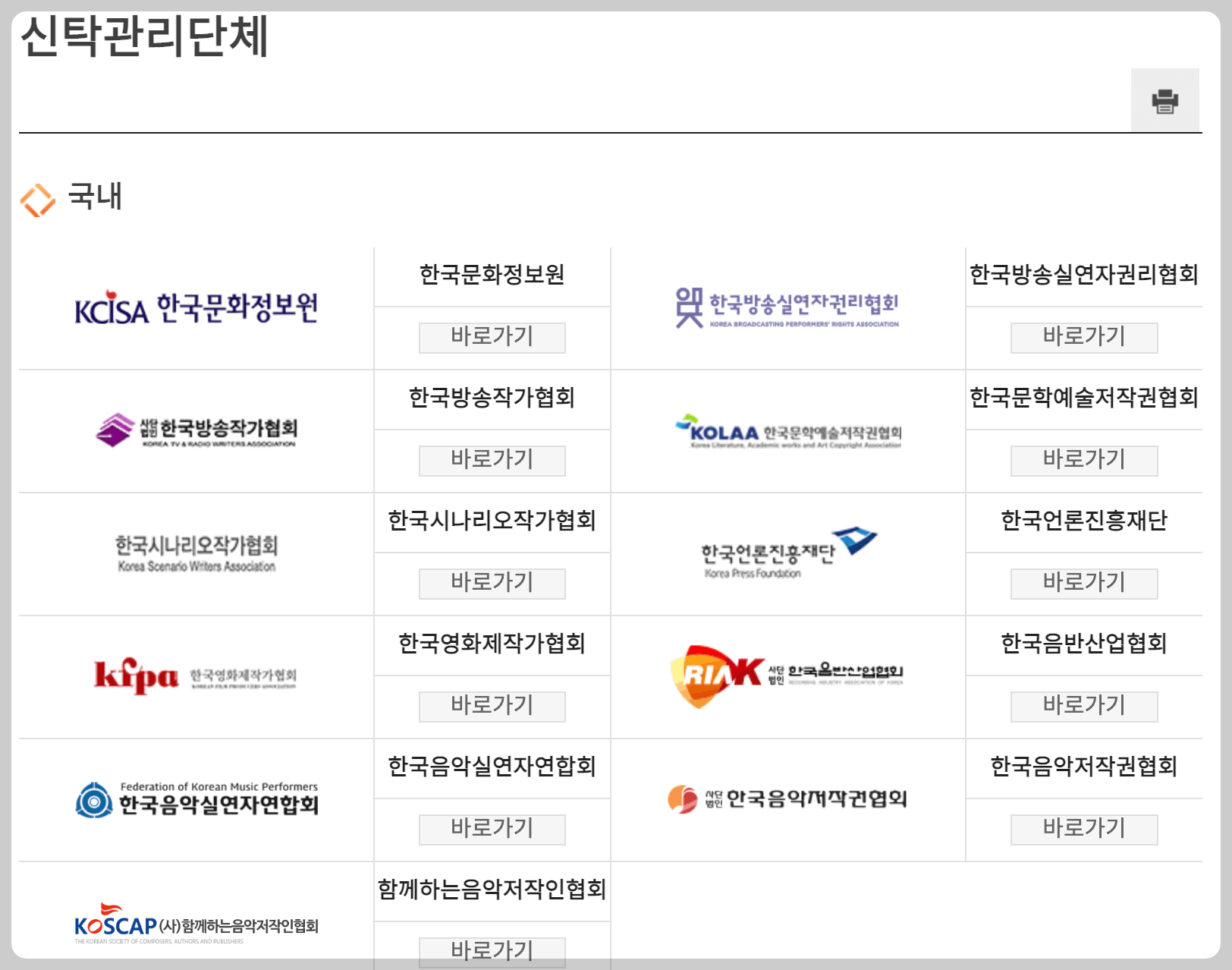Select the 한국방송작가협회 name text

coord(492,398)
